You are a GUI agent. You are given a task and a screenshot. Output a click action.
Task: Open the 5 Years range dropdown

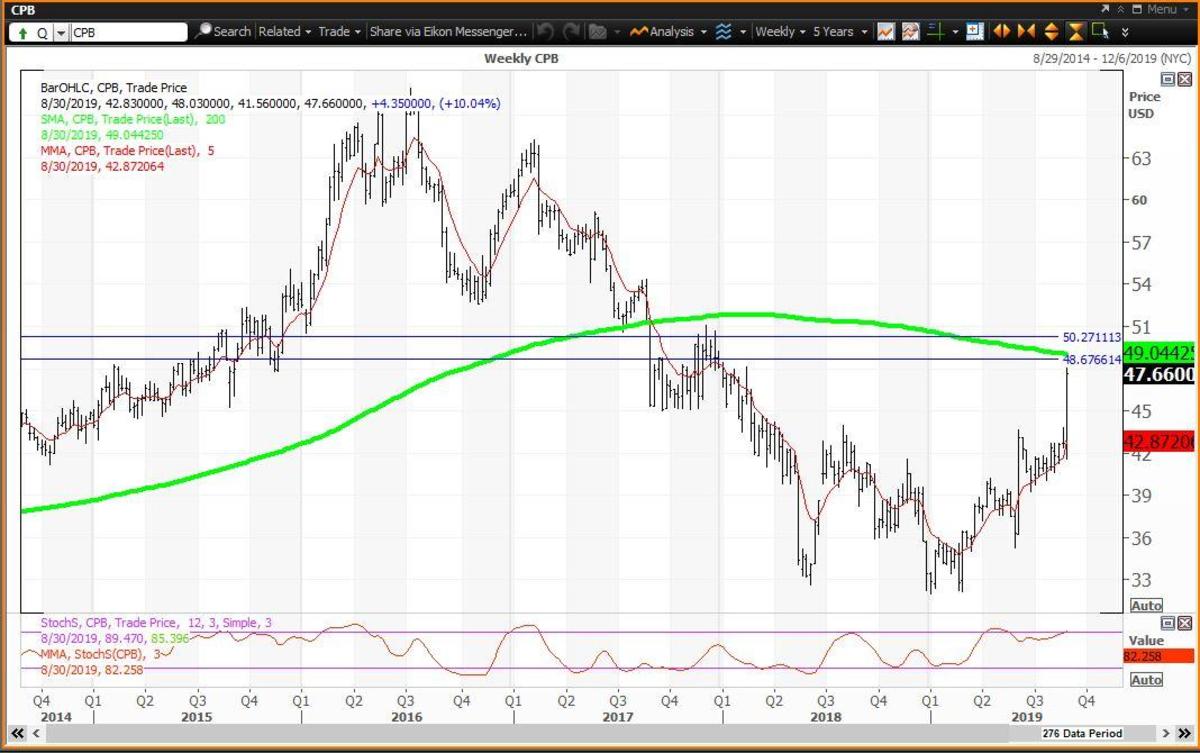tap(840, 32)
